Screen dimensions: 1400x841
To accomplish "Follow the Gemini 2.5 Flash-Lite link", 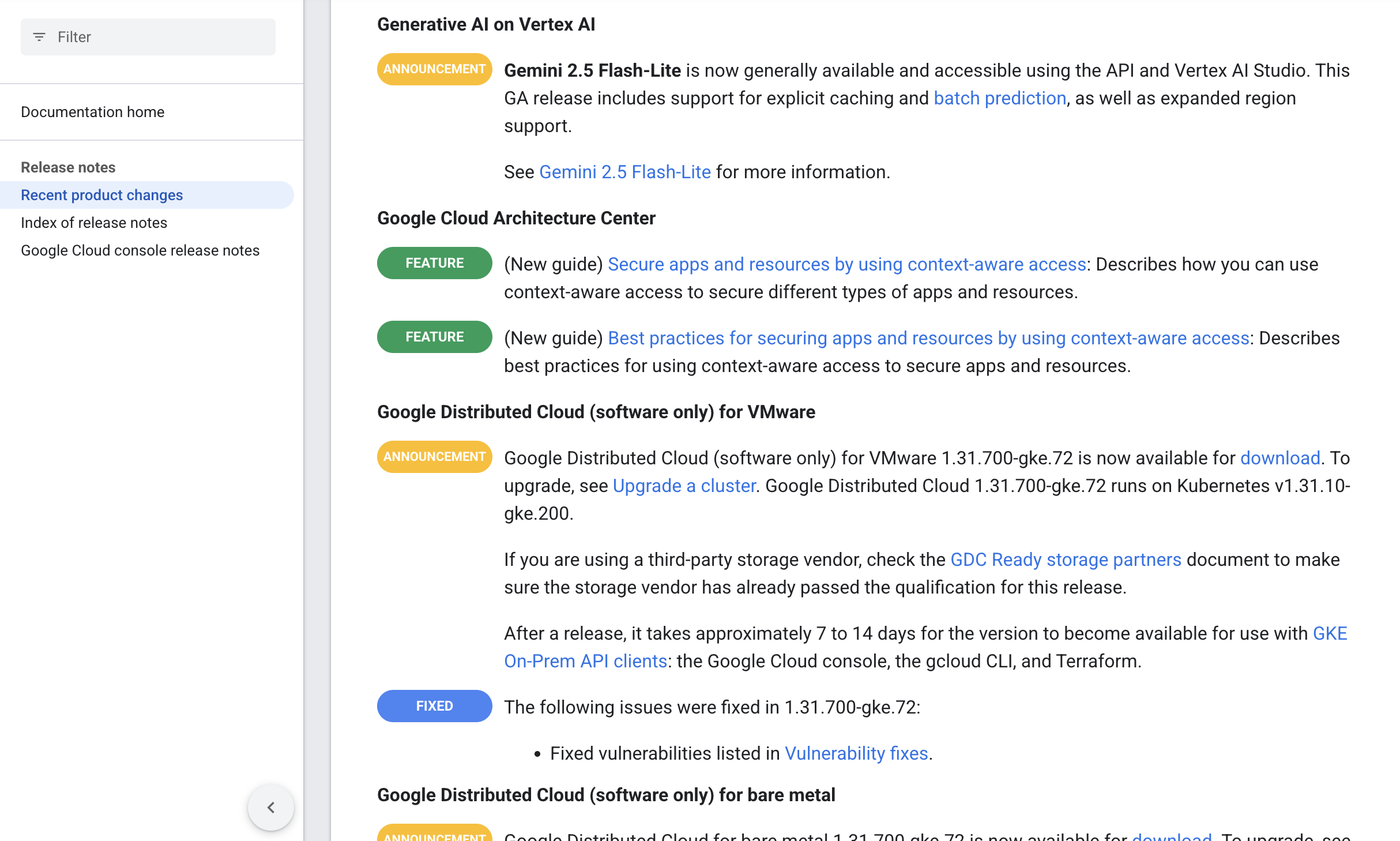I will (625, 171).
